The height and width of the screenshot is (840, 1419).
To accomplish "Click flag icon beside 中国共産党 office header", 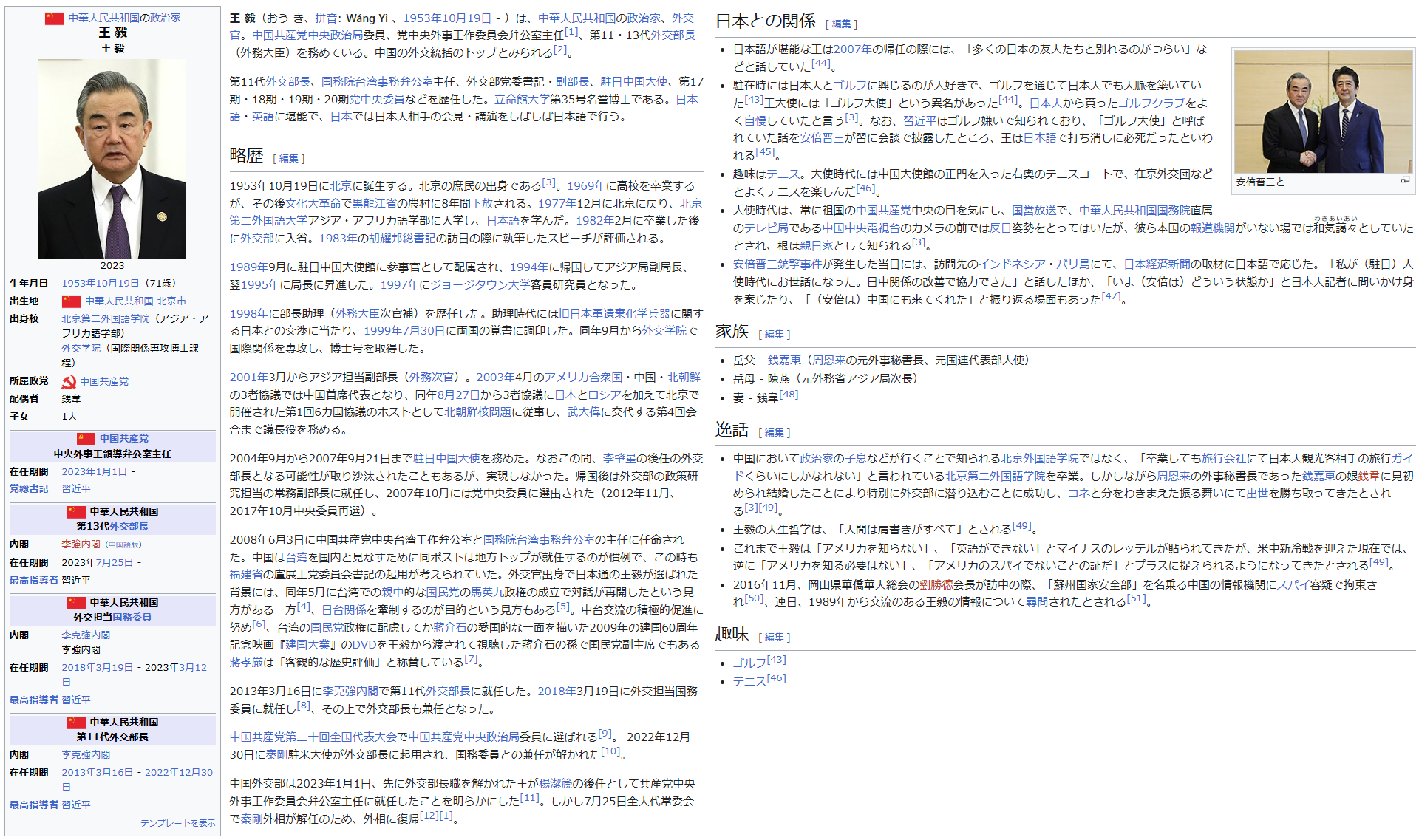I will [86, 439].
